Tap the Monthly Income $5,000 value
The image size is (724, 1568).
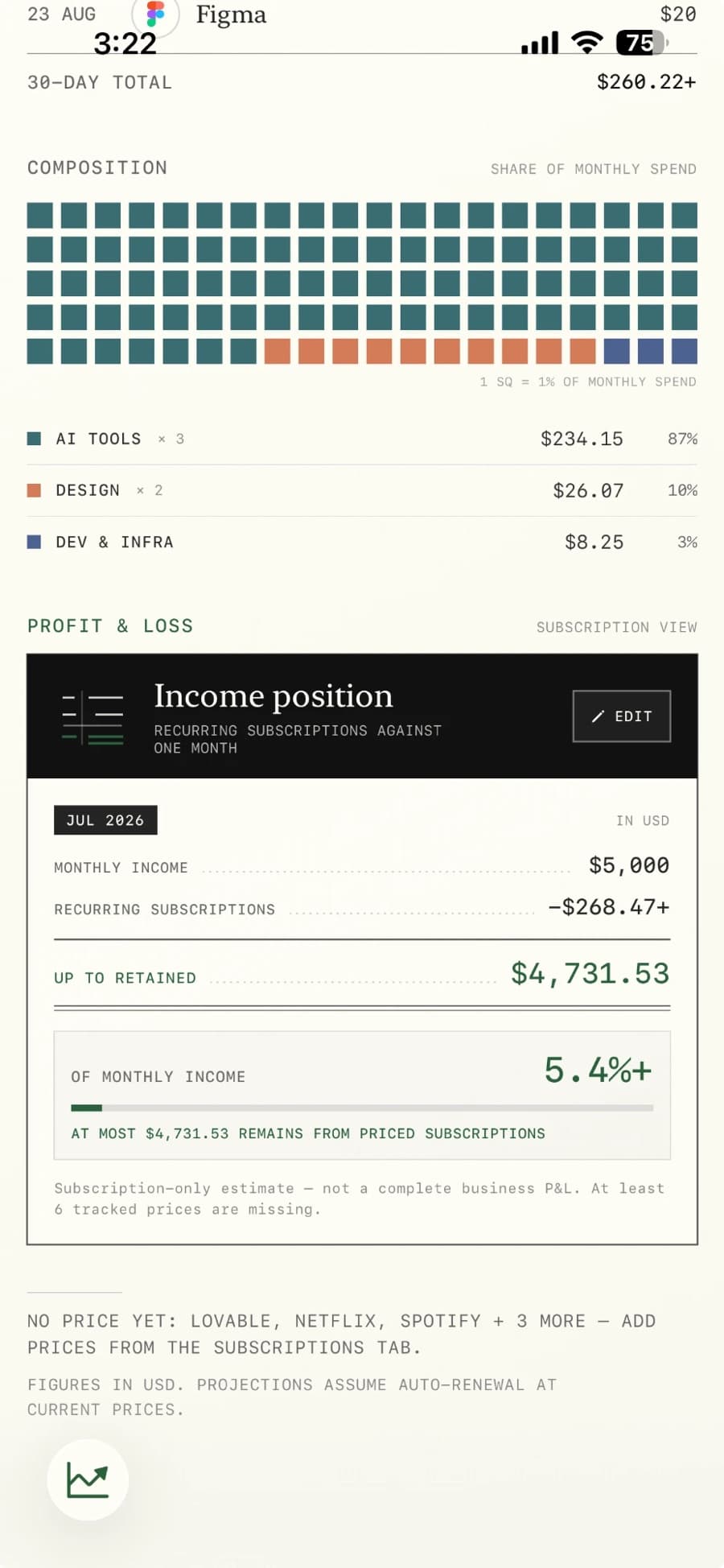(x=629, y=865)
